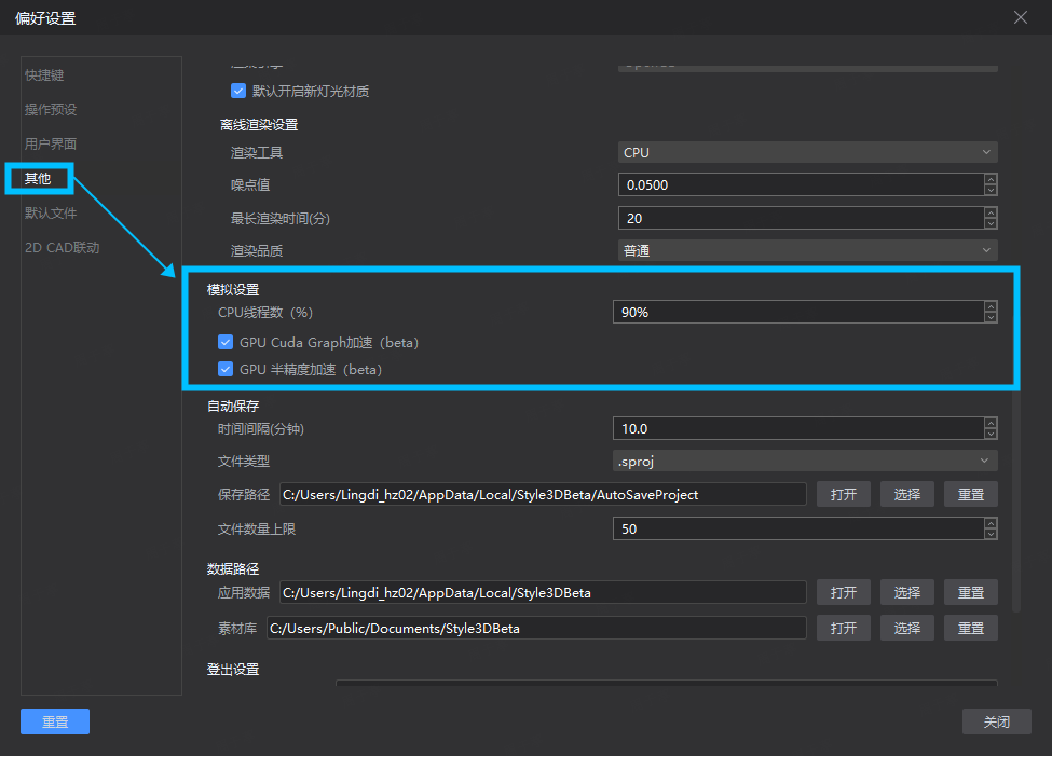Increase 时间间隔 with the stepper up arrow
Viewport: 1052px width, 757px height.
[990, 423]
